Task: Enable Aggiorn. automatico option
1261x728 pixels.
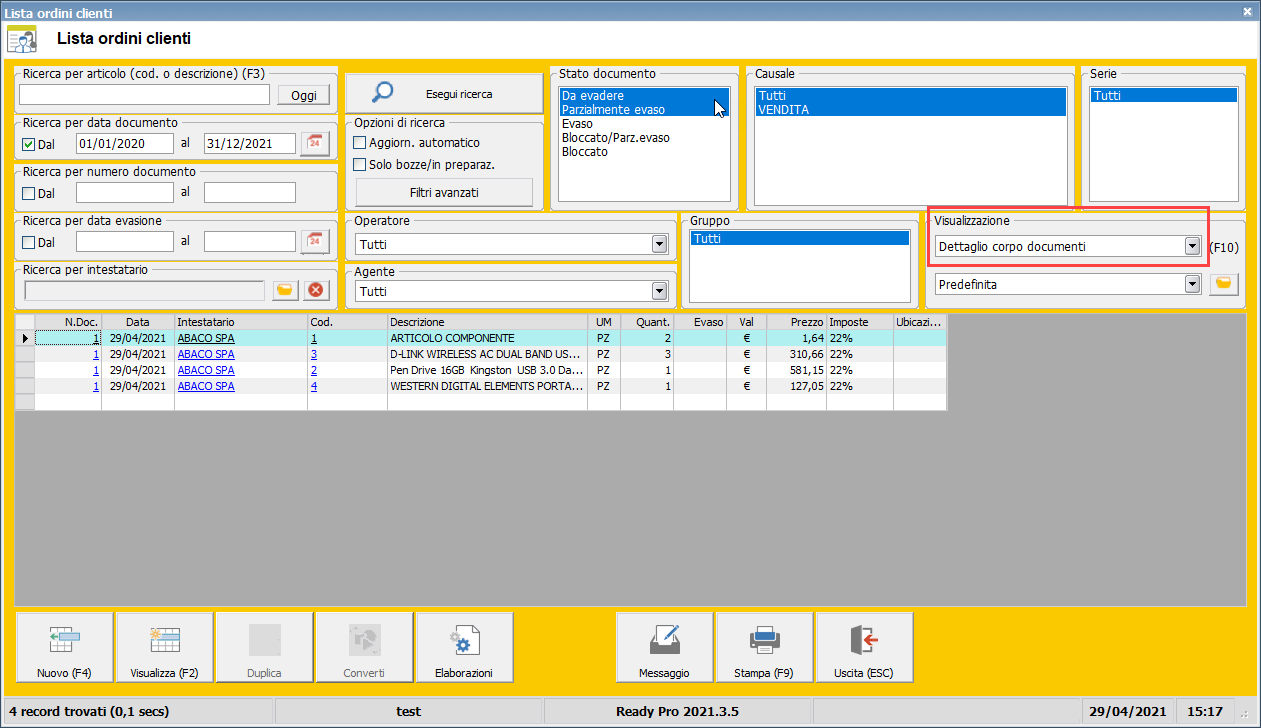Action: point(360,143)
